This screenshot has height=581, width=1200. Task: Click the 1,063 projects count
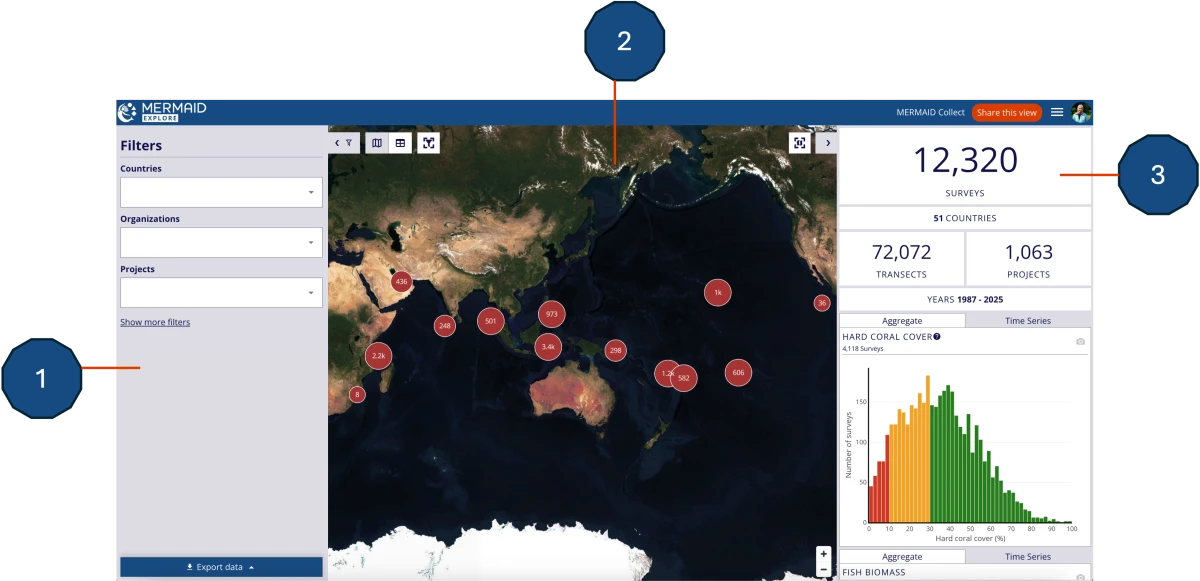pos(1028,252)
